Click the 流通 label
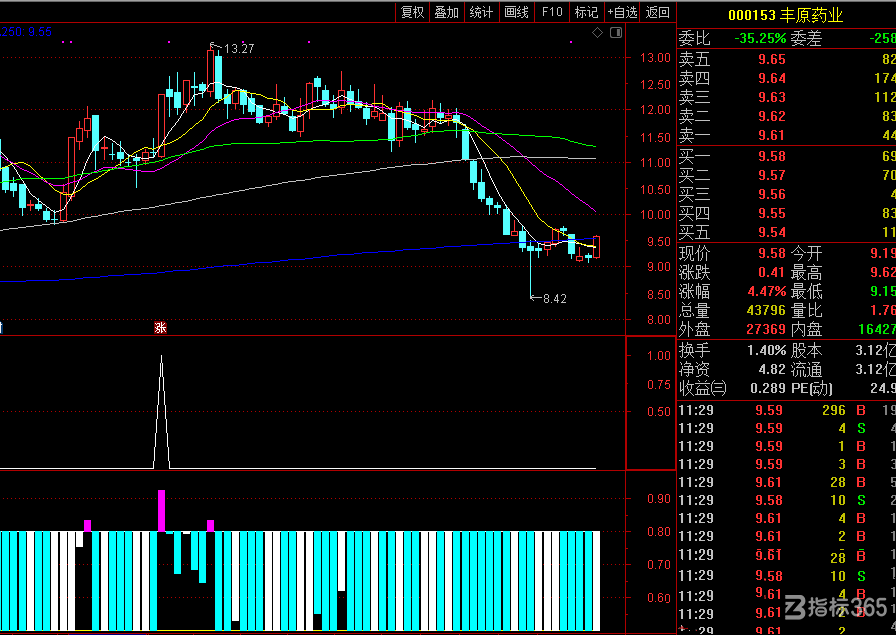Screen dimensions: 896x635 [806, 369]
